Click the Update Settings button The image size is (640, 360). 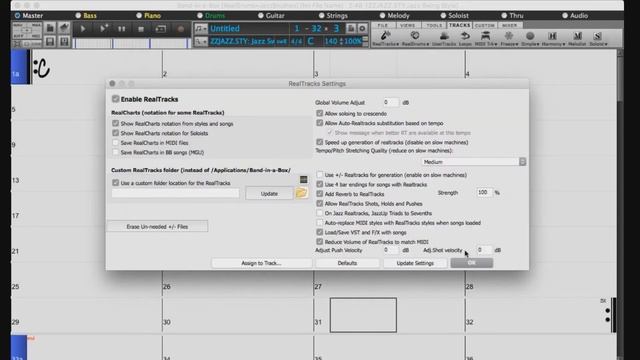point(415,263)
